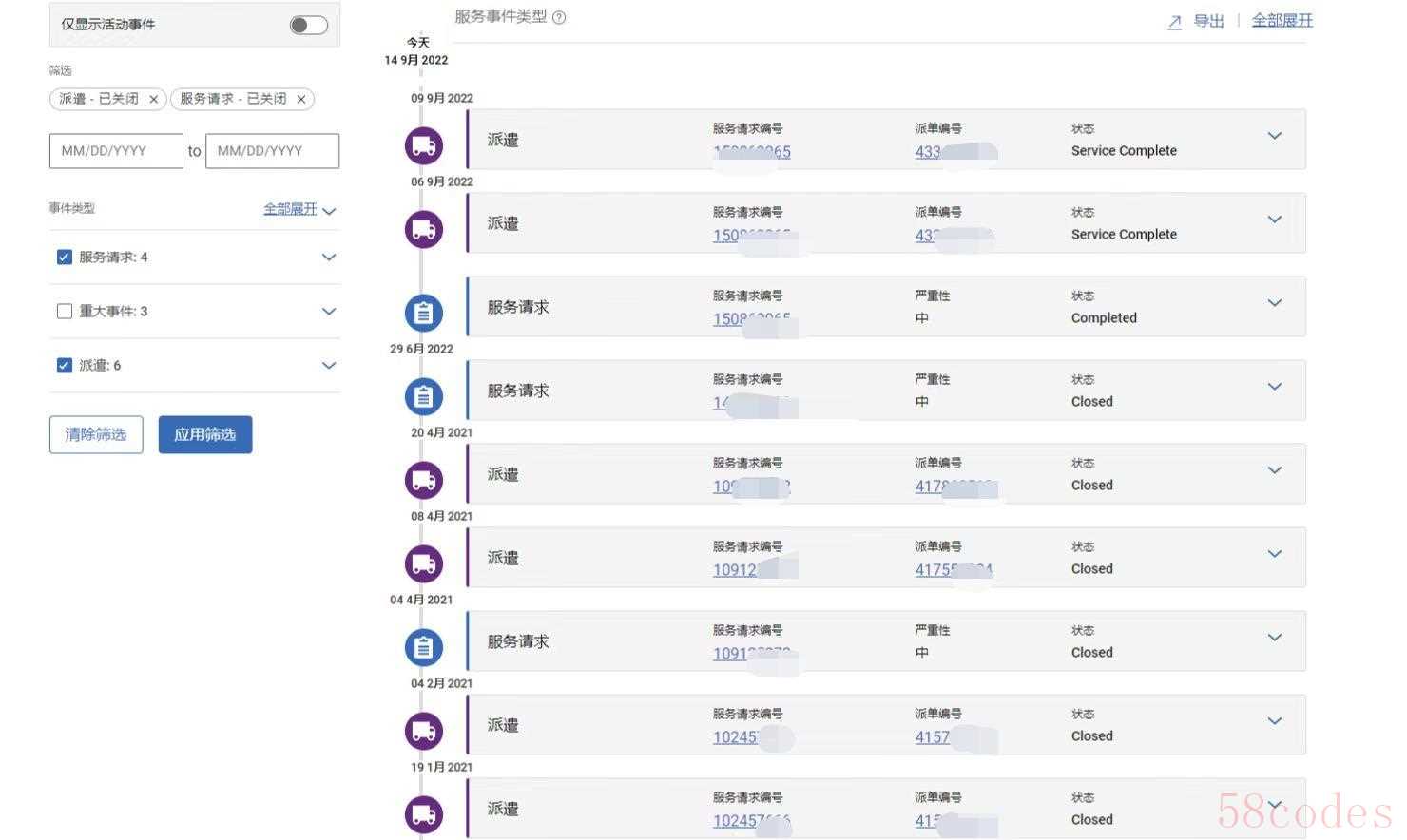The image size is (1407, 840).
Task: Uncheck the 派遣: 6 checkbox
Action: point(65,365)
